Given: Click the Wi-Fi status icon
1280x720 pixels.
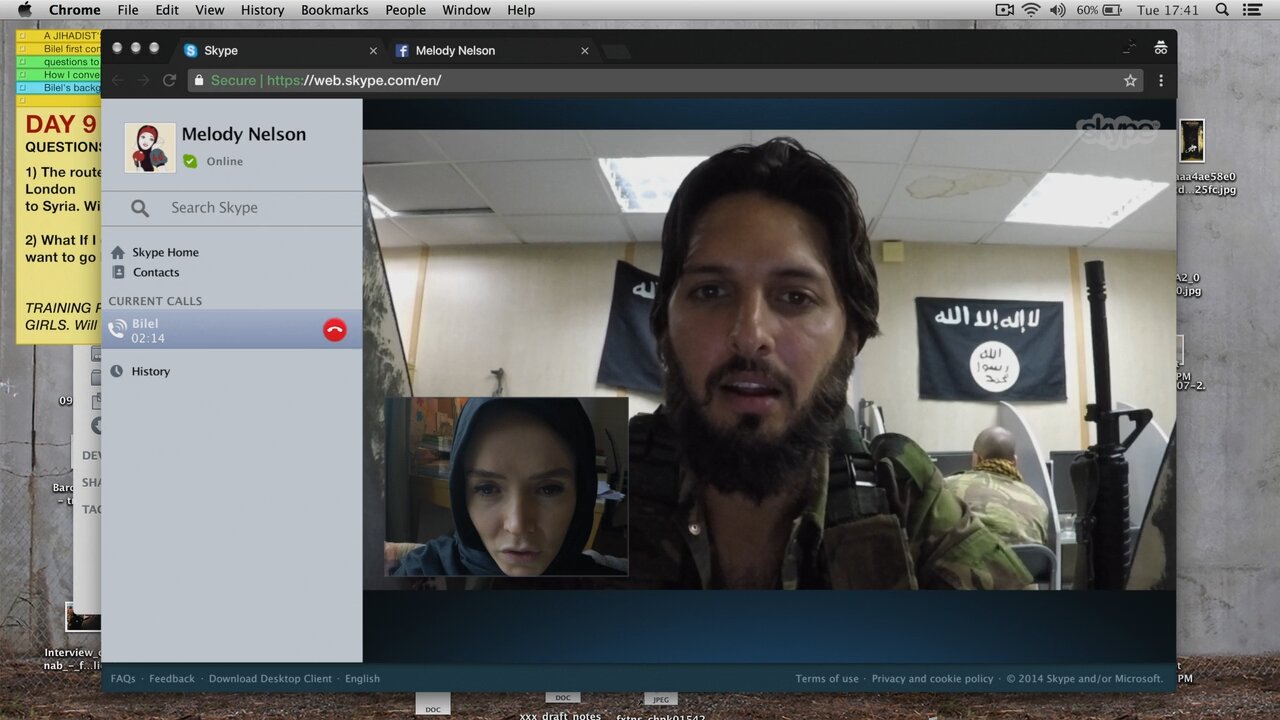Looking at the screenshot, I should [x=1031, y=10].
